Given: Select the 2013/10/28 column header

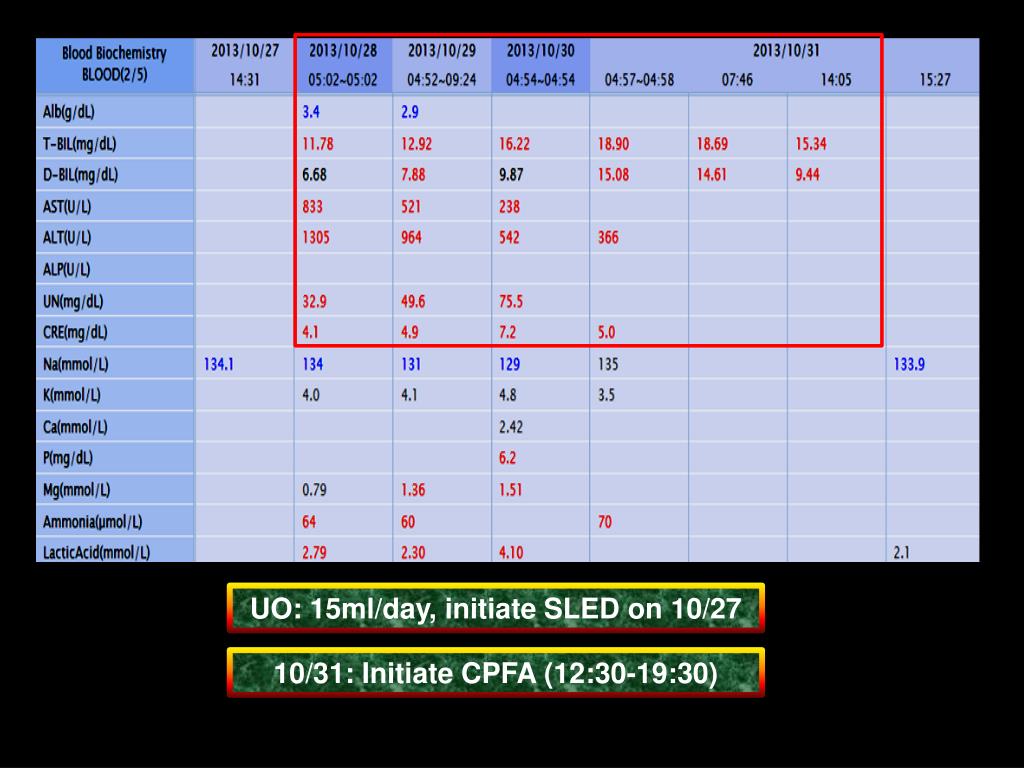Looking at the screenshot, I should click(343, 64).
